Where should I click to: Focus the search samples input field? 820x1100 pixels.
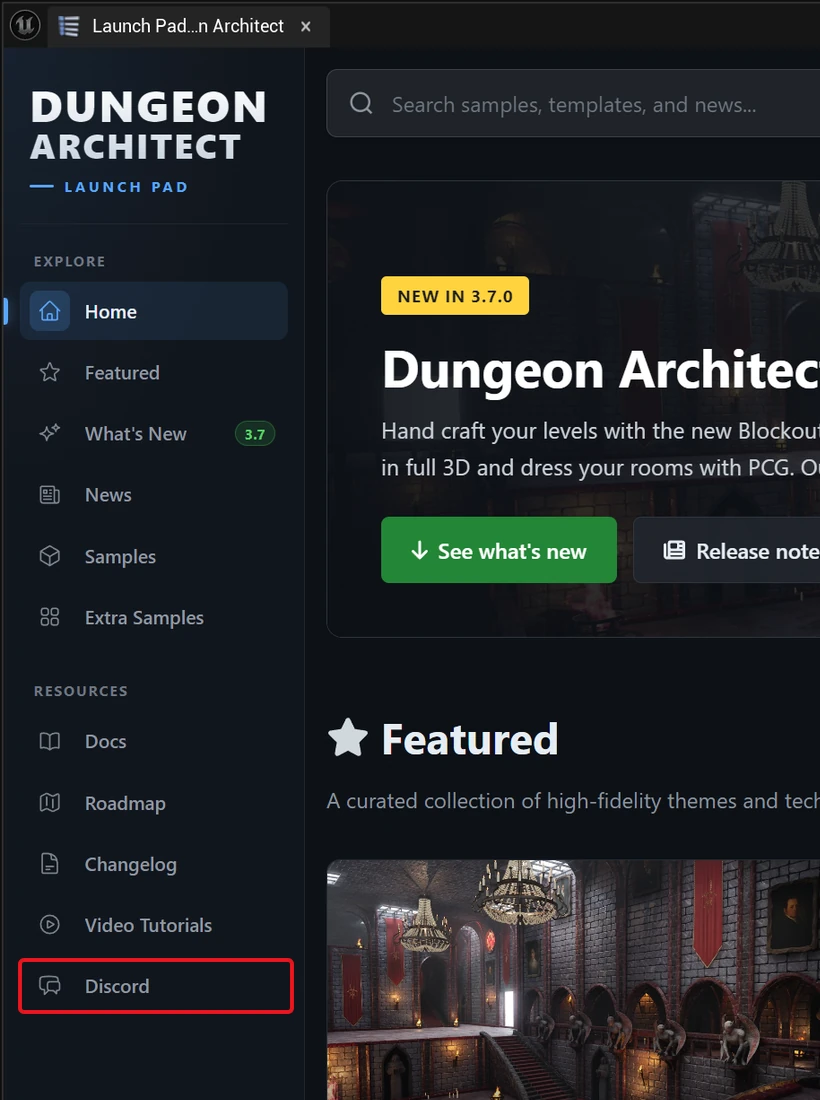click(573, 104)
